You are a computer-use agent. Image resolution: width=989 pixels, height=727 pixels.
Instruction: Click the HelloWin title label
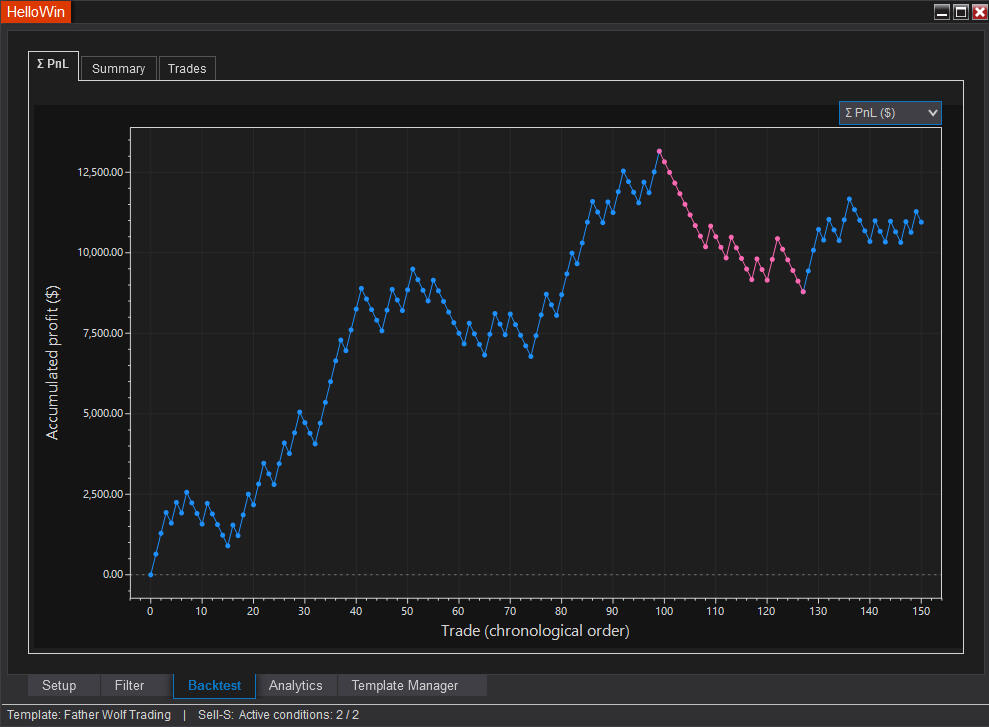point(36,12)
